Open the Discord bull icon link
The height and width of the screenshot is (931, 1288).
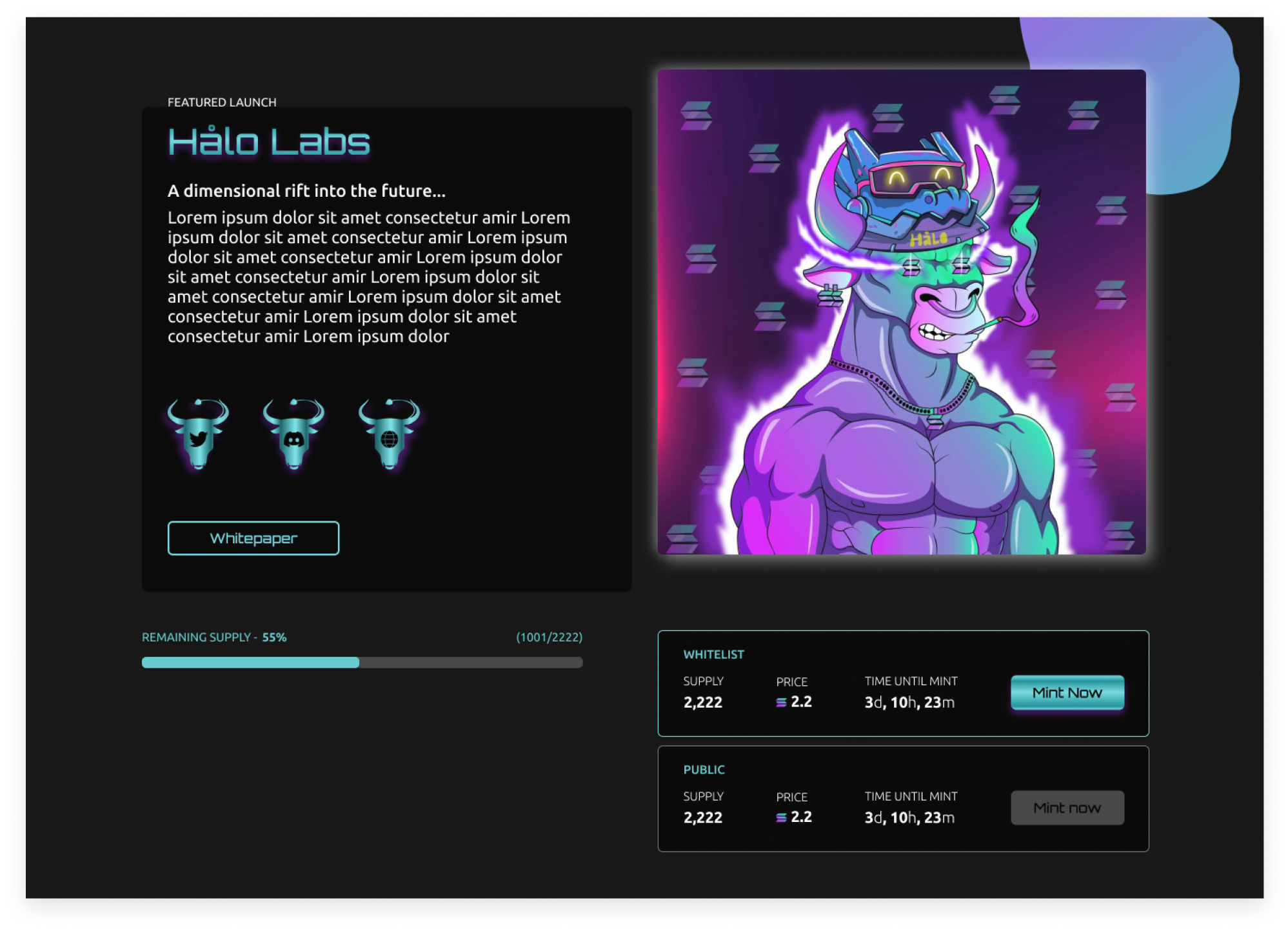click(x=293, y=434)
